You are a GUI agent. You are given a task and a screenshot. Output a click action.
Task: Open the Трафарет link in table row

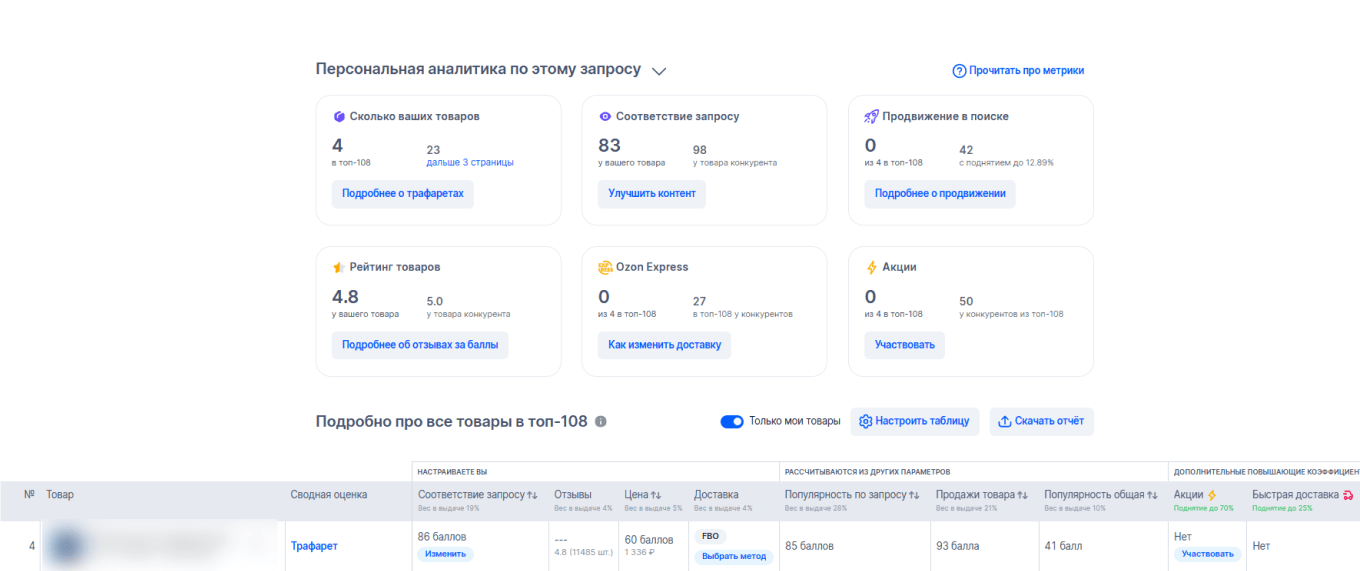point(314,546)
